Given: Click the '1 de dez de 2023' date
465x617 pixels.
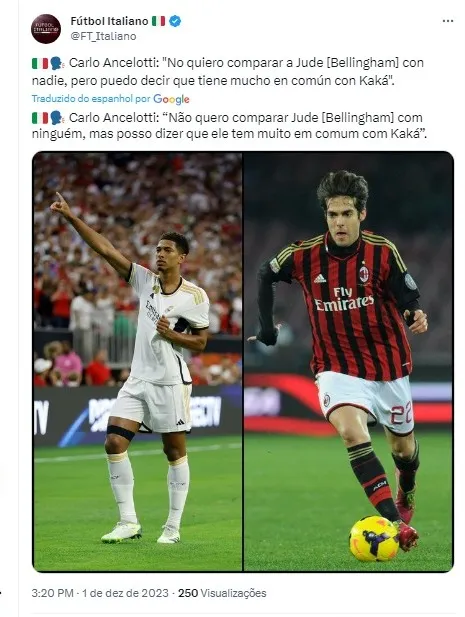Looking at the screenshot, I should [x=125, y=593].
